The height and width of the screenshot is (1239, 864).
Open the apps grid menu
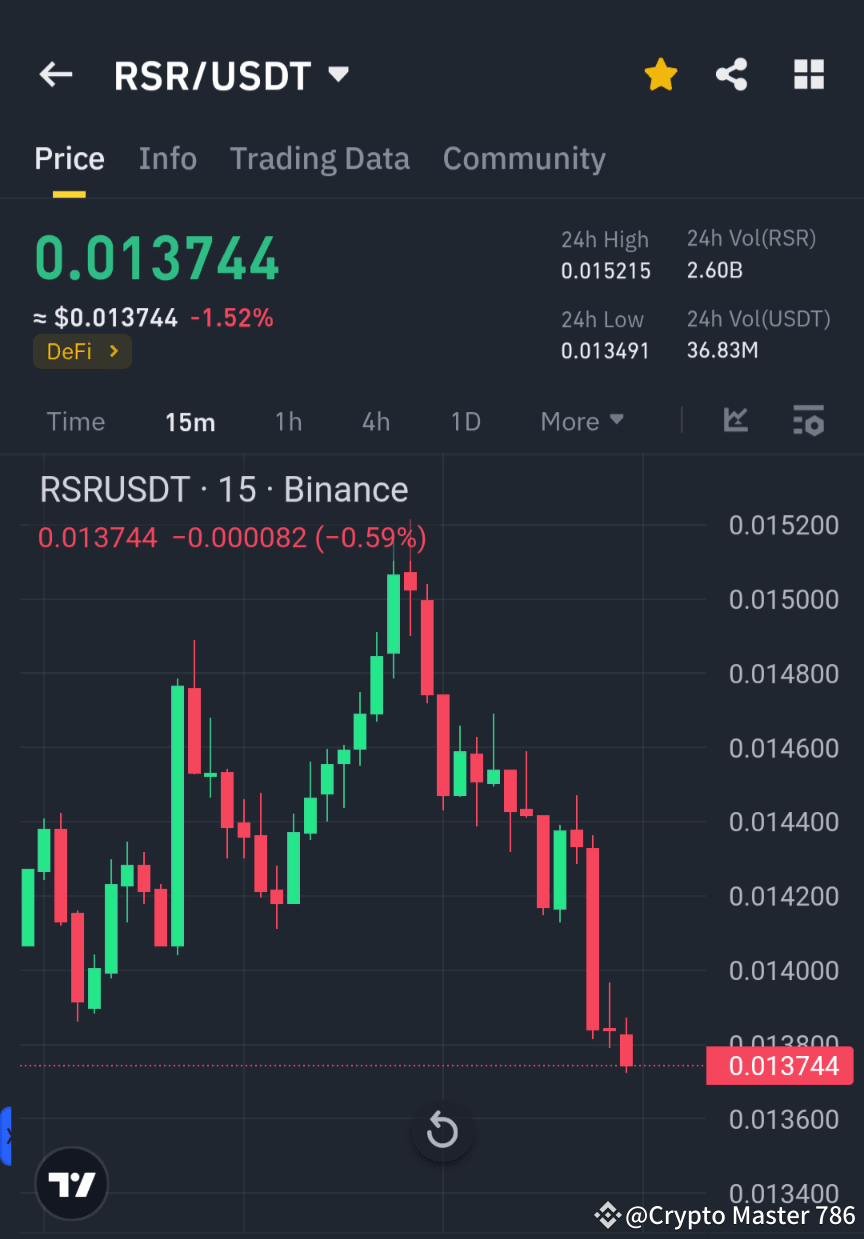[x=808, y=74]
